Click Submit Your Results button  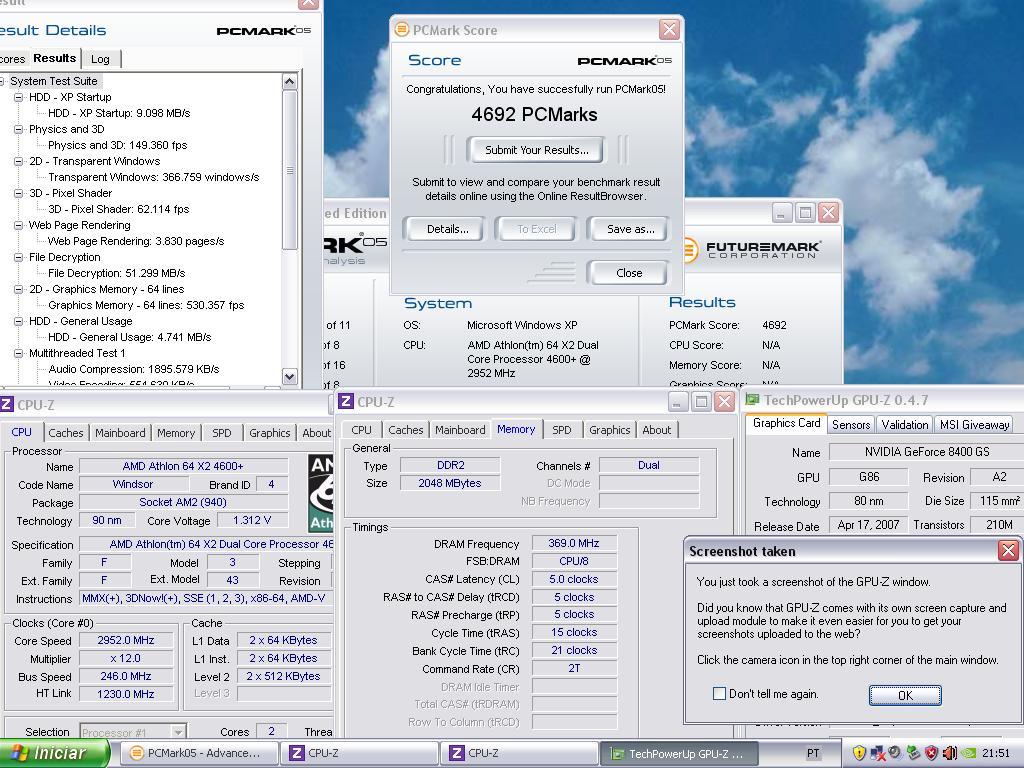(536, 150)
